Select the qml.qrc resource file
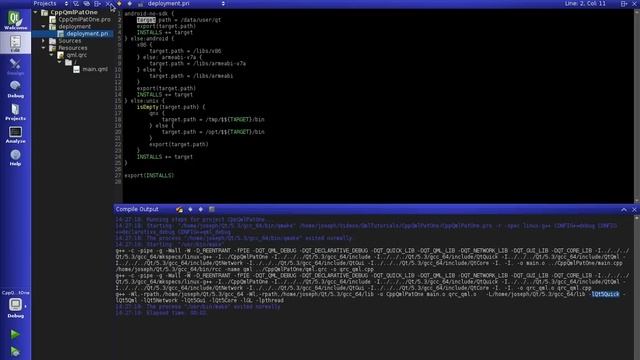Image resolution: width=640 pixels, height=360 pixels. (x=76, y=55)
